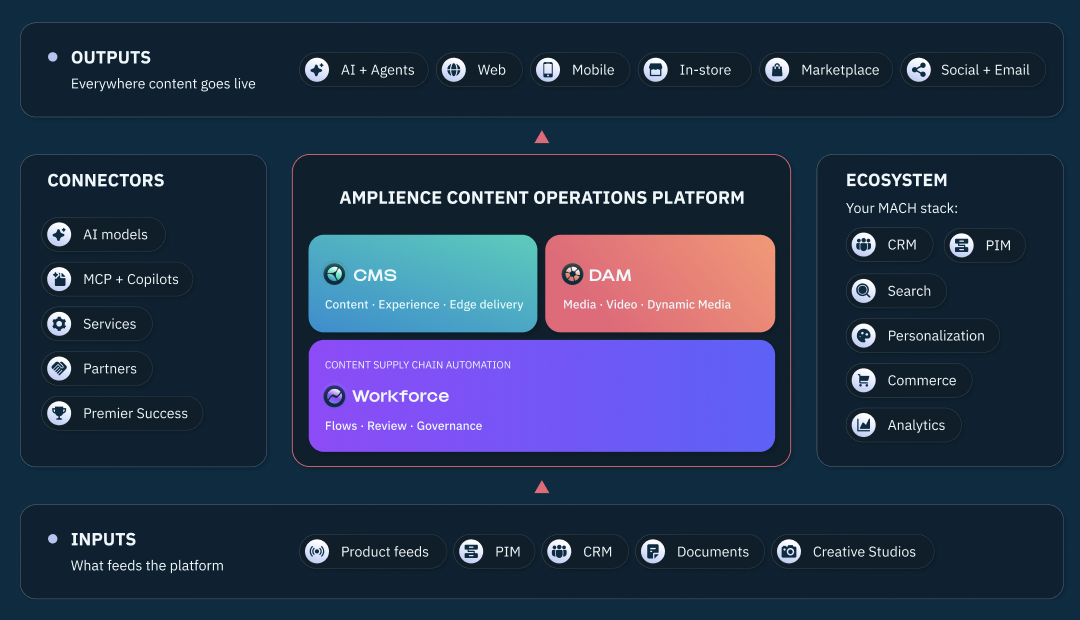Click the Analytics chart icon
The height and width of the screenshot is (620, 1080).
pyautogui.click(x=864, y=425)
